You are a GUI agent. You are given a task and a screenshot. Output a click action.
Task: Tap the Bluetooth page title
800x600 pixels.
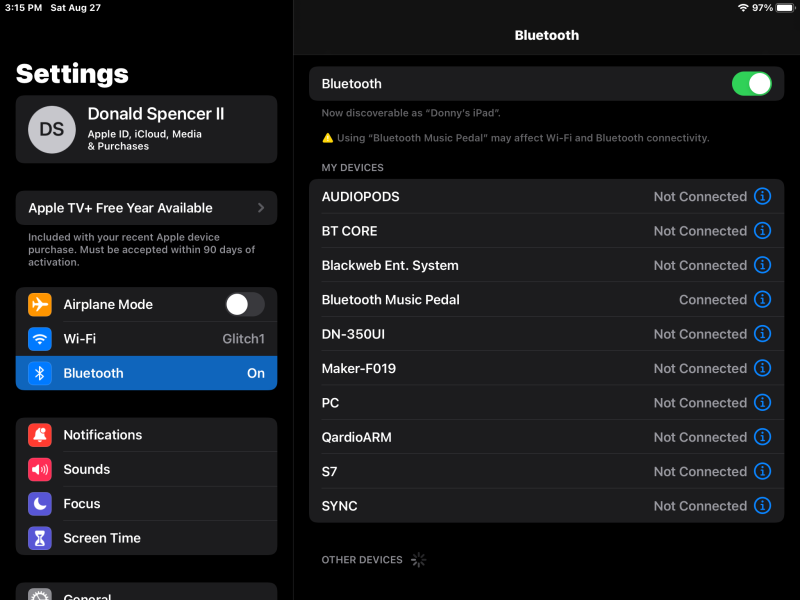click(546, 35)
